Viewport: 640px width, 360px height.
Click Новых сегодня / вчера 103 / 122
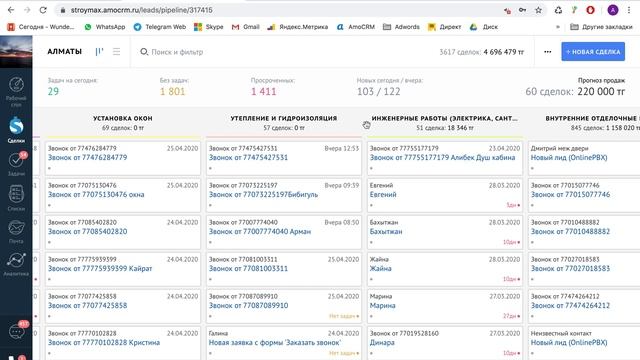[x=390, y=87]
